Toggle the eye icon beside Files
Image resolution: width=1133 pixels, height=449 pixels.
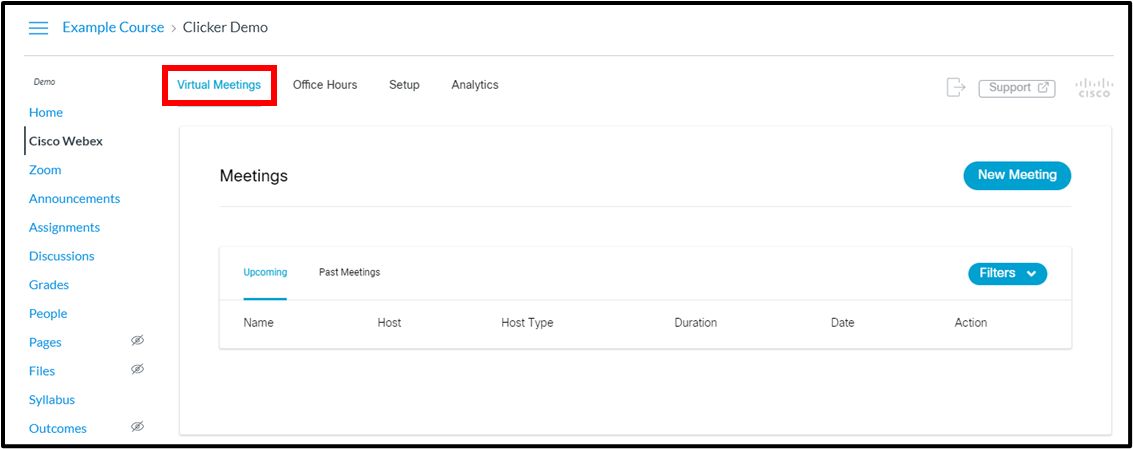[137, 369]
